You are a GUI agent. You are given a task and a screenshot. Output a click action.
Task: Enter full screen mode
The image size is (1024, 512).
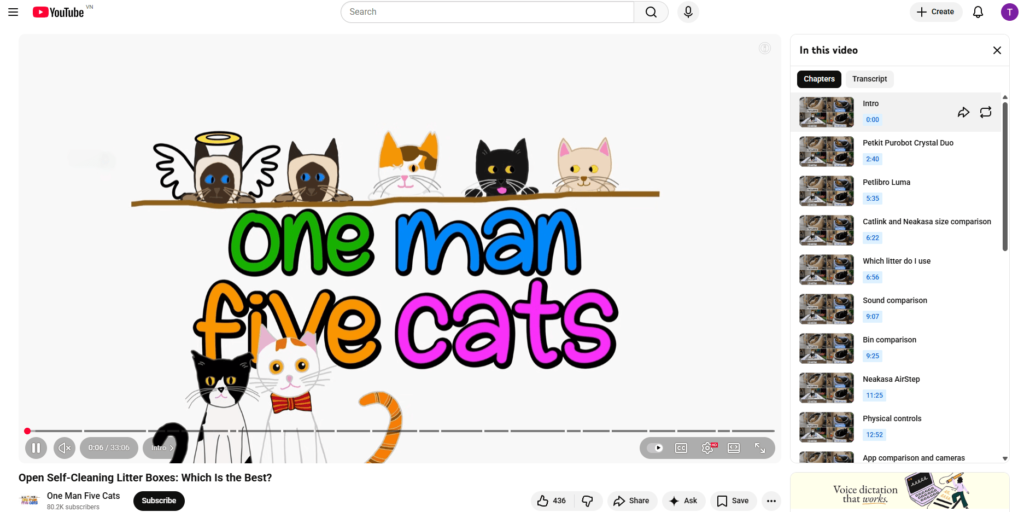[760, 447]
